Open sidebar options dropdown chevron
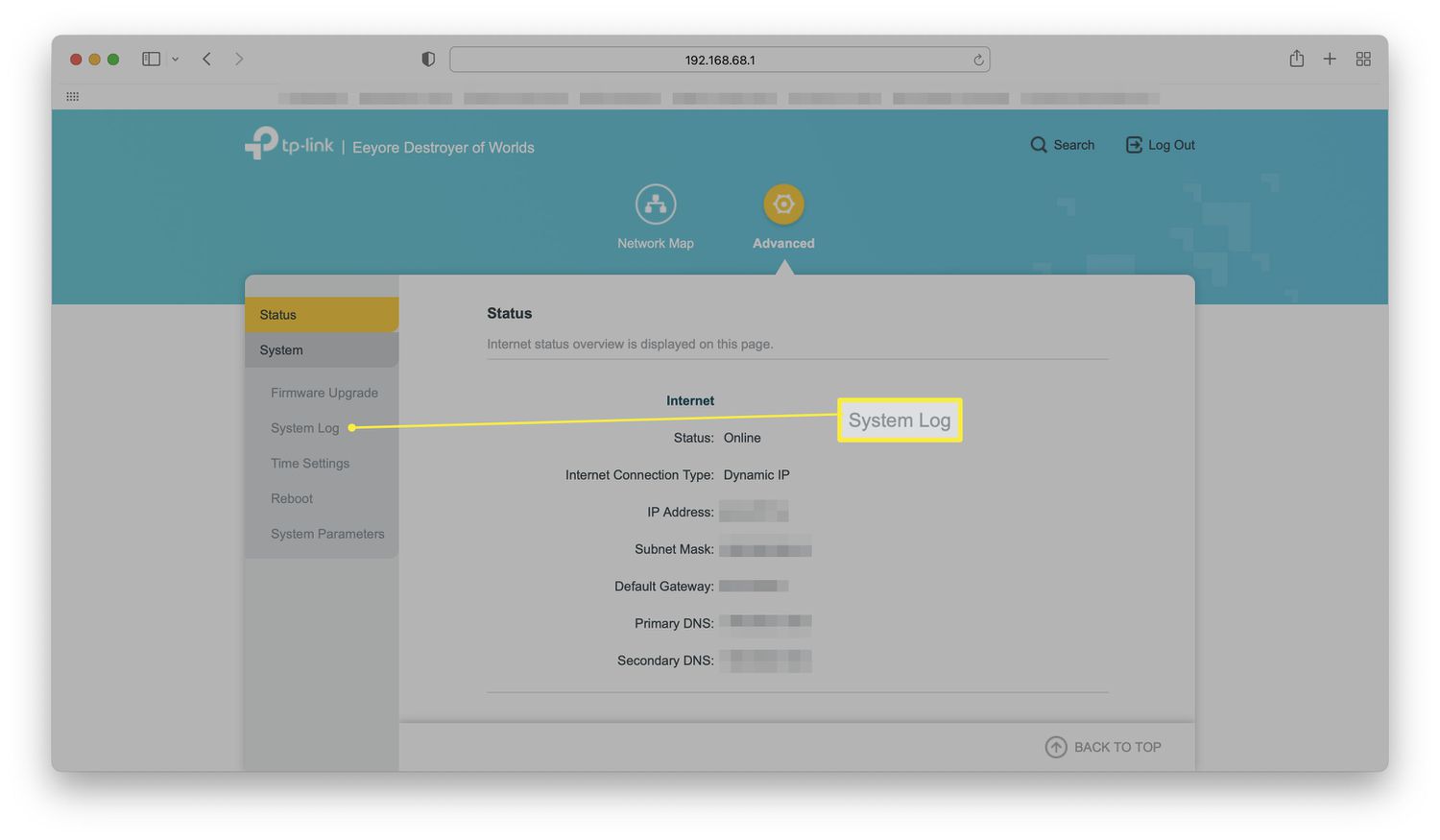The height and width of the screenshot is (840, 1440). [175, 59]
